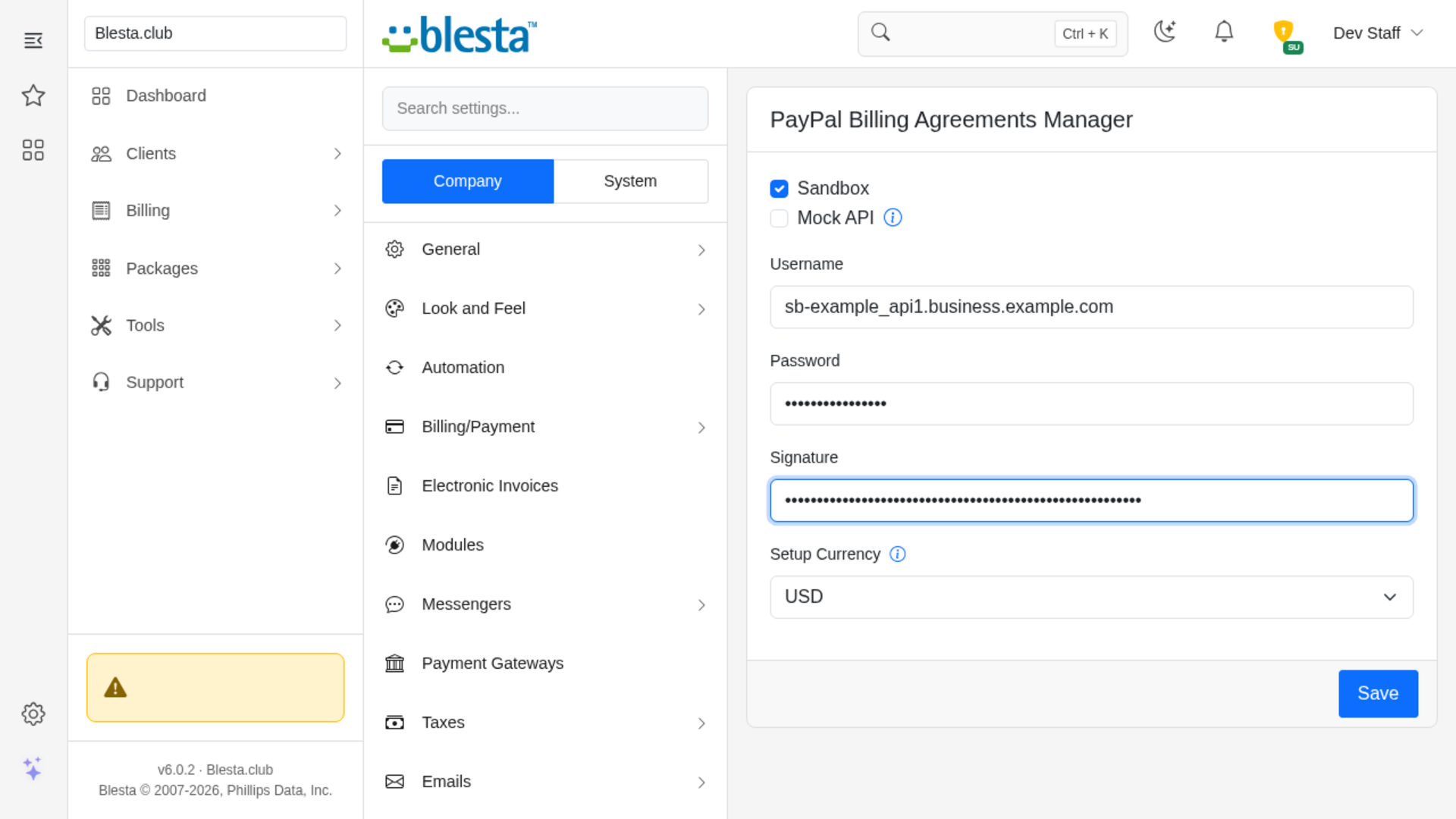Click the Blesta.club company selector
Viewport: 1456px width, 819px height.
tap(215, 33)
